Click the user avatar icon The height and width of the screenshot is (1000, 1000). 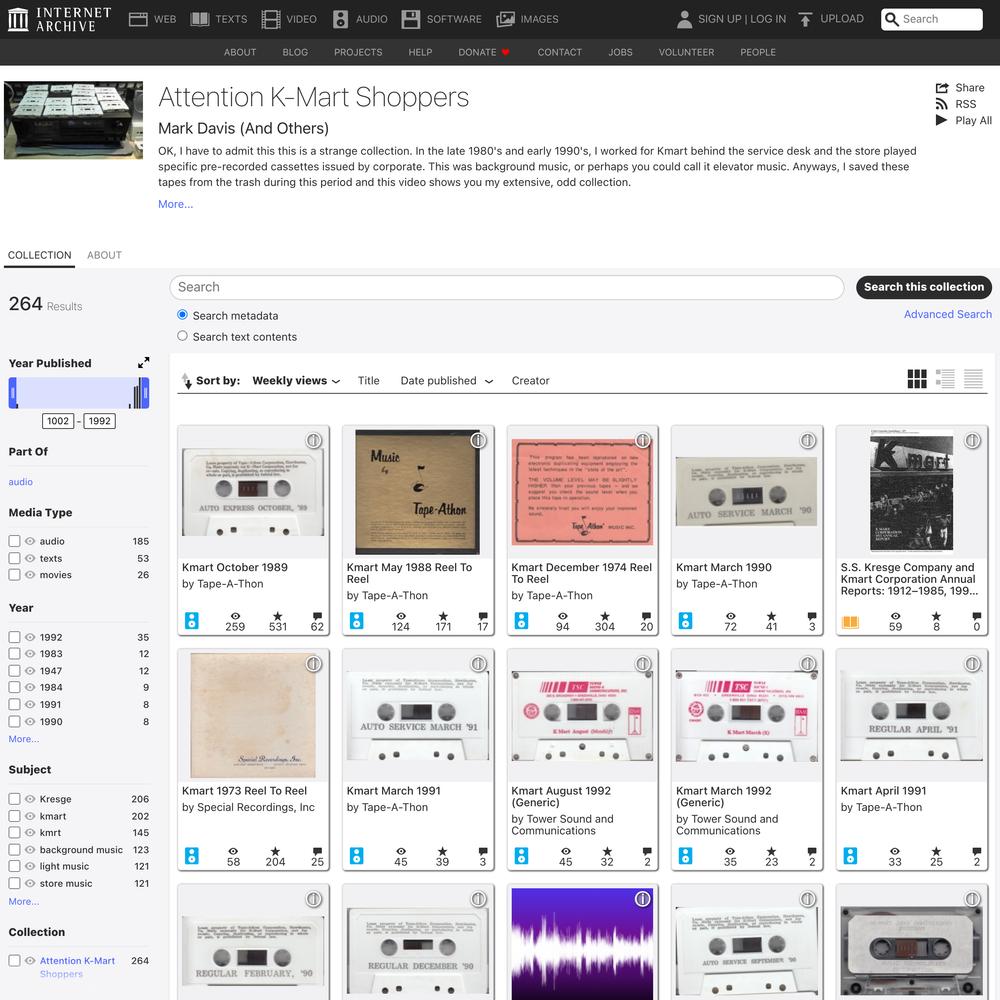click(684, 19)
